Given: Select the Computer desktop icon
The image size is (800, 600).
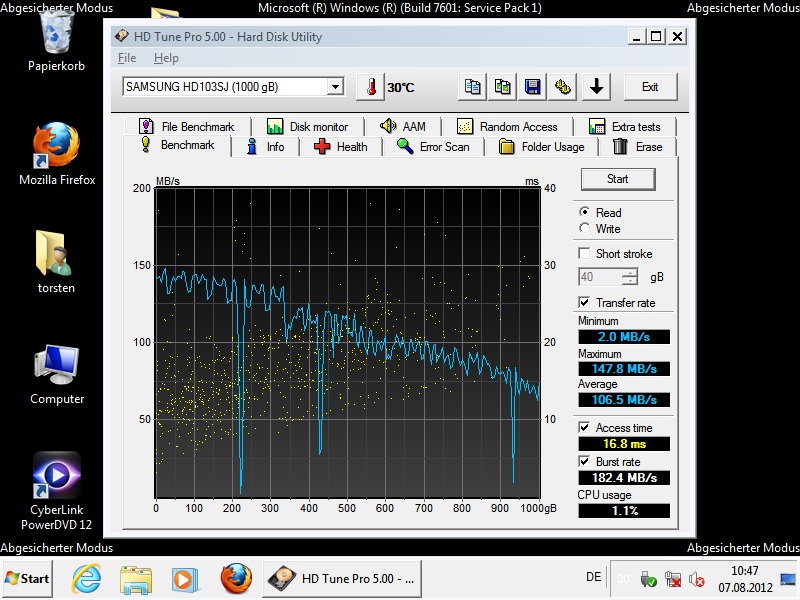Looking at the screenshot, I should click(57, 375).
